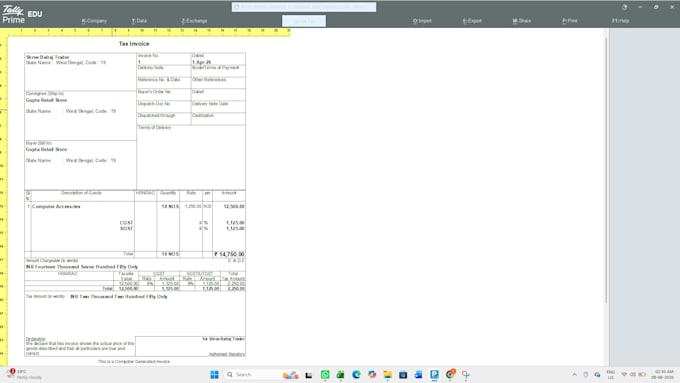Viewport: 680px width, 383px height.
Task: Open the dark blue calendar app icon on taskbar
Action: (x=403, y=374)
